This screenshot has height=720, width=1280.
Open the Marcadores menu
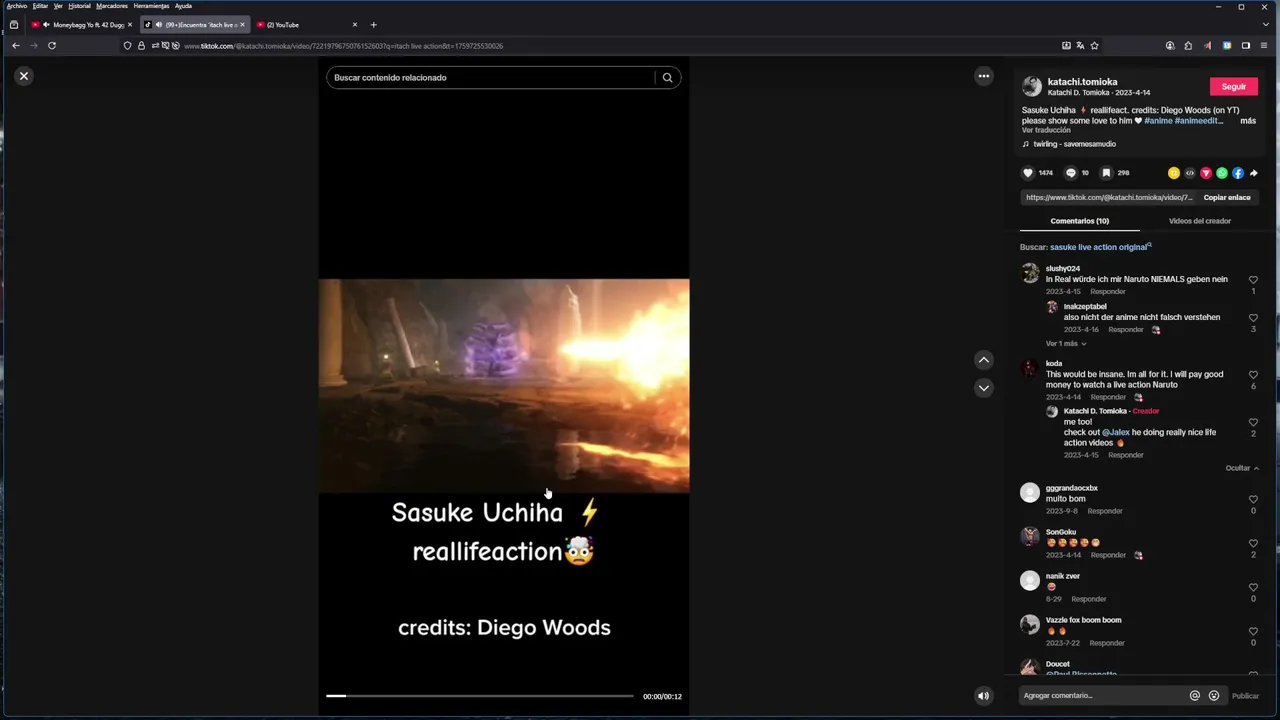click(112, 6)
